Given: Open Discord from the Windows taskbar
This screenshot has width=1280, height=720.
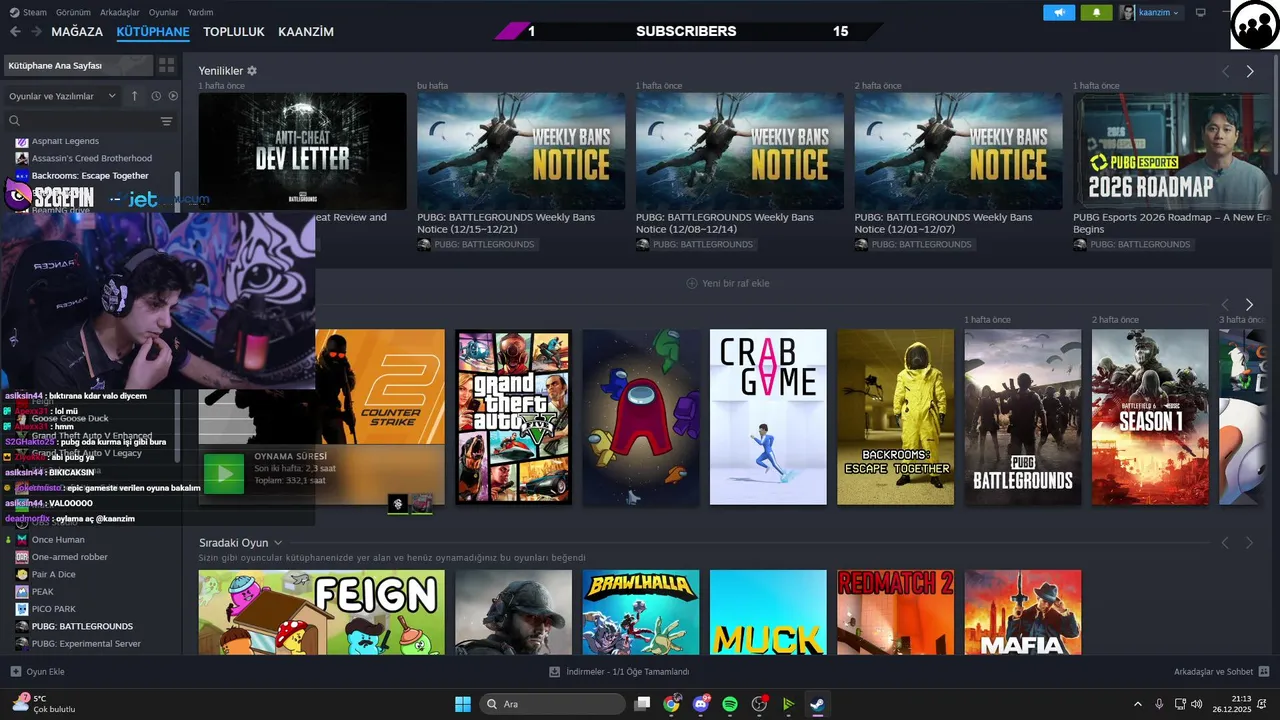Looking at the screenshot, I should coord(701,704).
